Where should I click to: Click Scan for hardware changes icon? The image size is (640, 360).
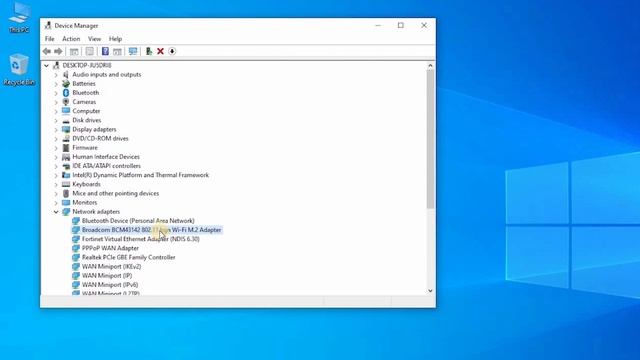[x=133, y=51]
